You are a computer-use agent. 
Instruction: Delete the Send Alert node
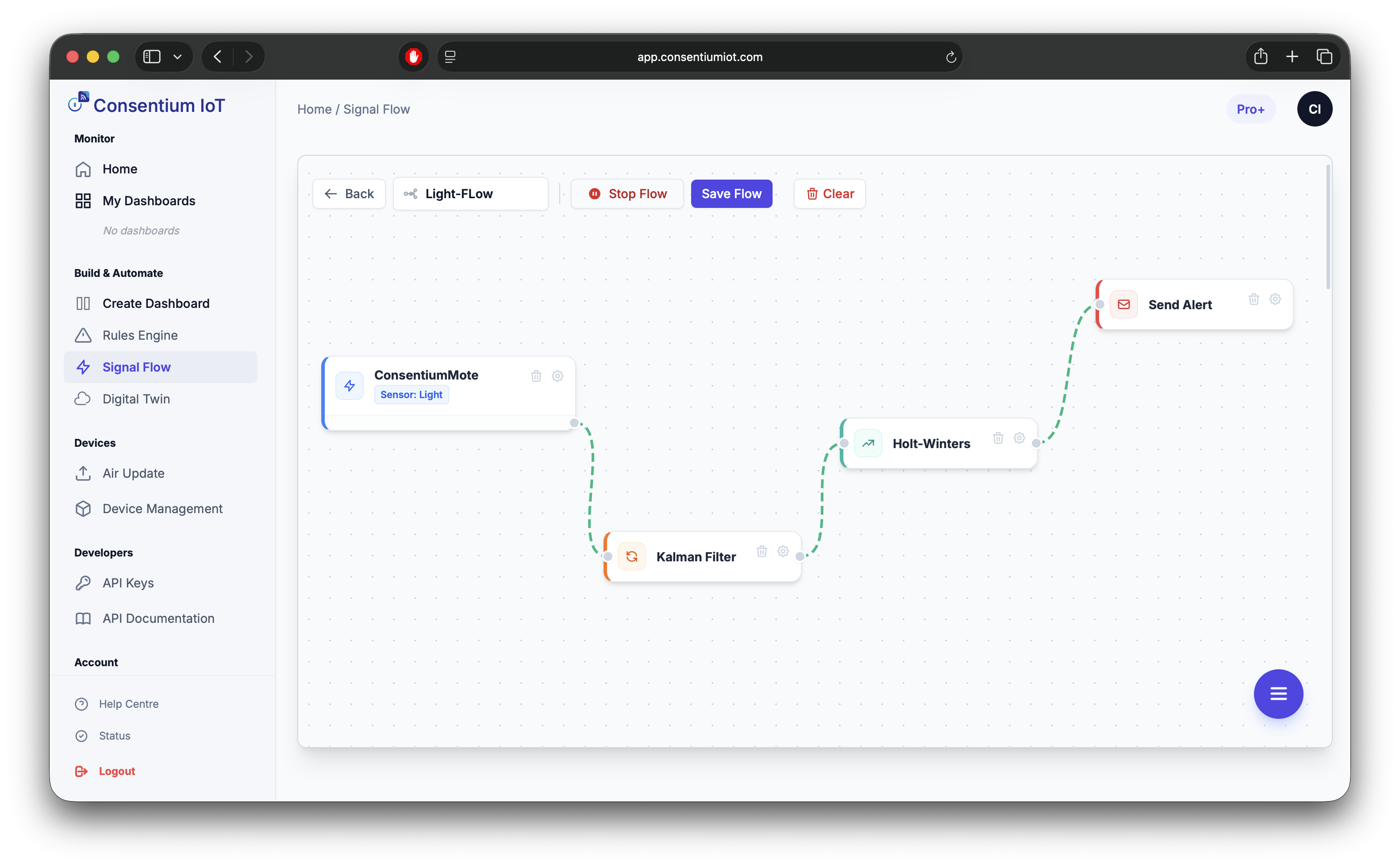coord(1254,299)
